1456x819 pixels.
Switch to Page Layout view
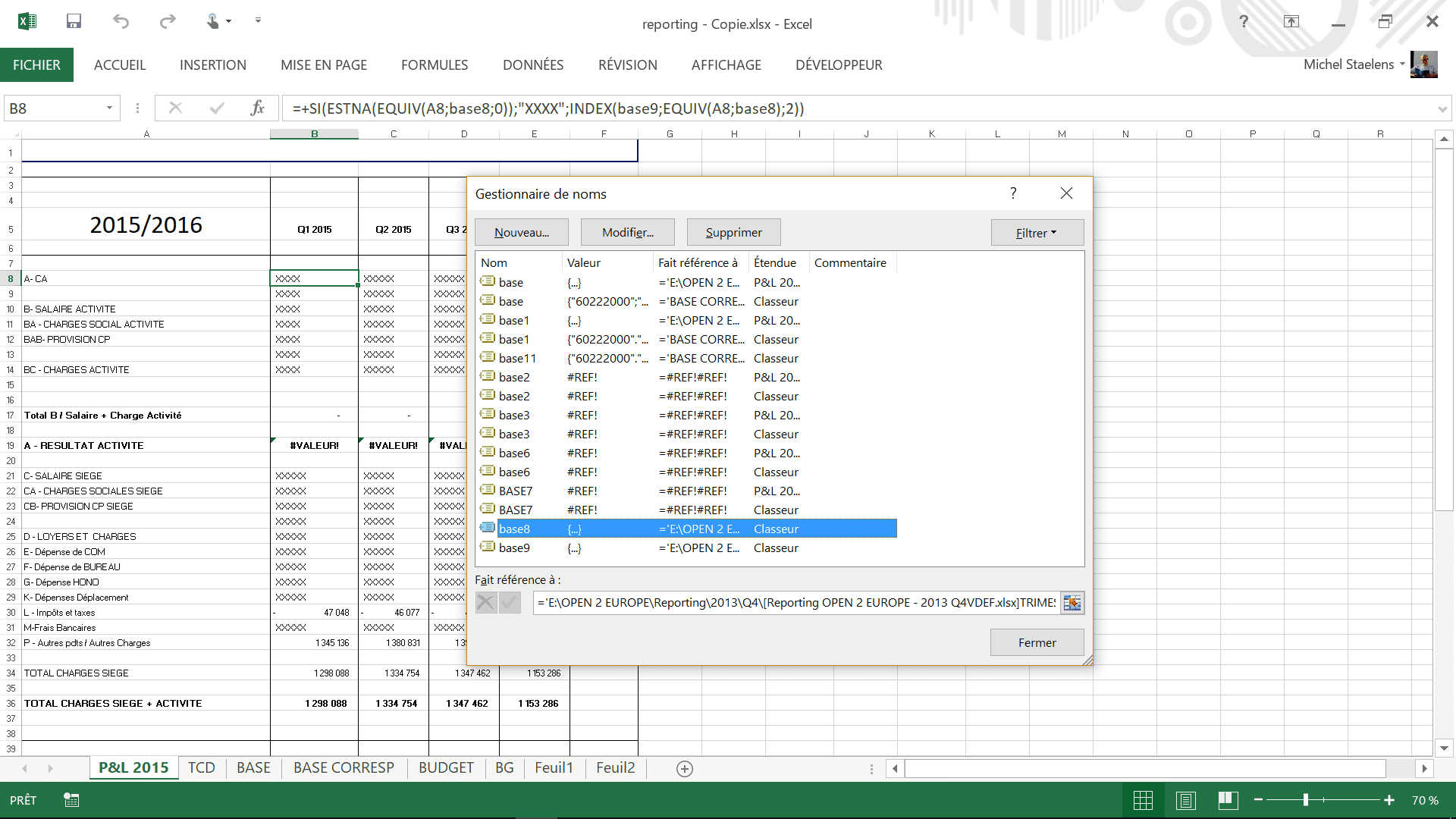1186,800
